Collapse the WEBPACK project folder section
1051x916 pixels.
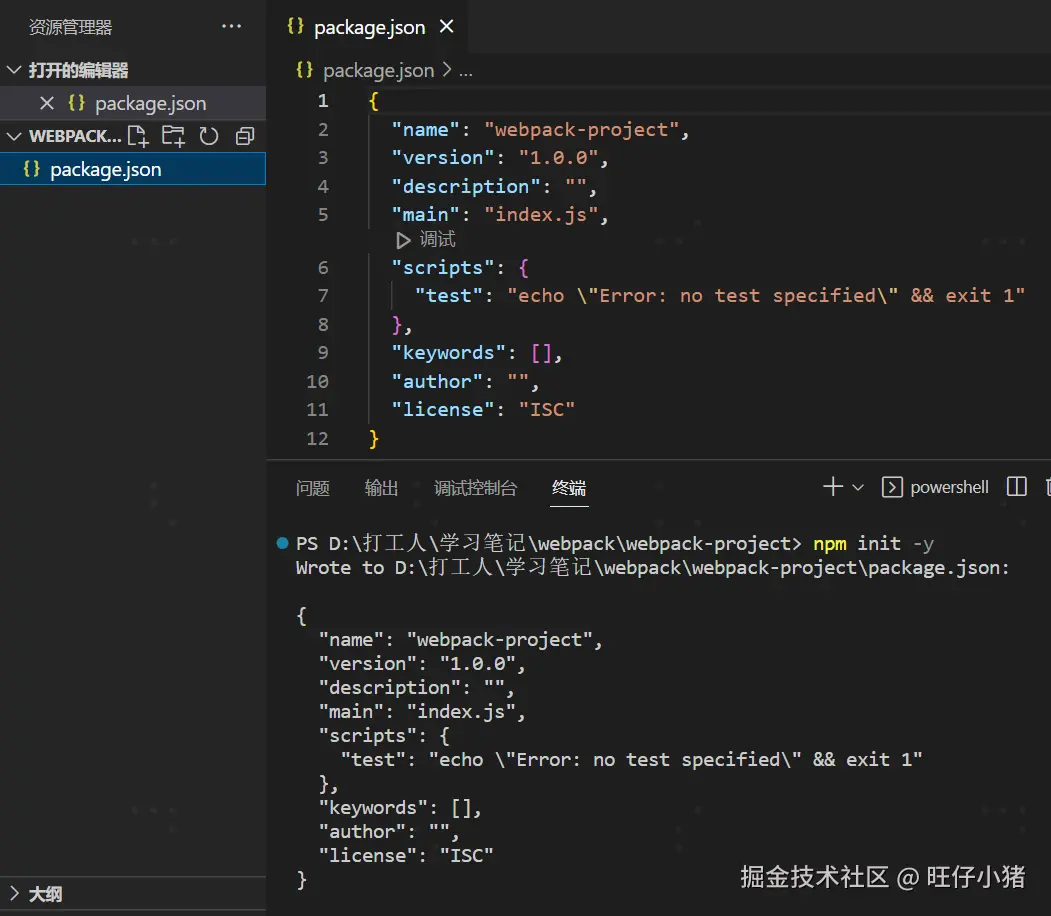pyautogui.click(x=14, y=136)
